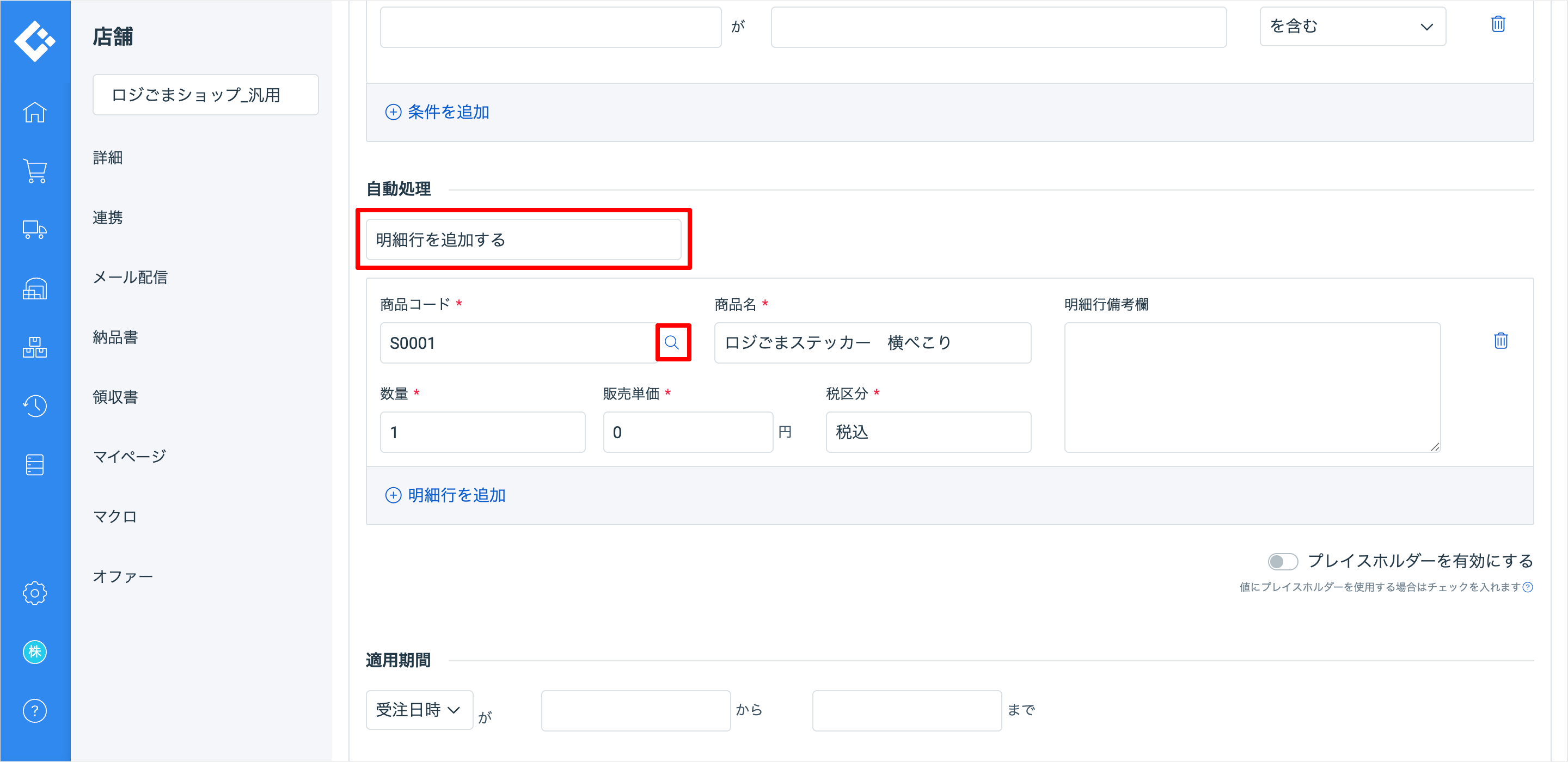The image size is (1568, 762).
Task: Open メール配信 menu item
Action: 130,277
